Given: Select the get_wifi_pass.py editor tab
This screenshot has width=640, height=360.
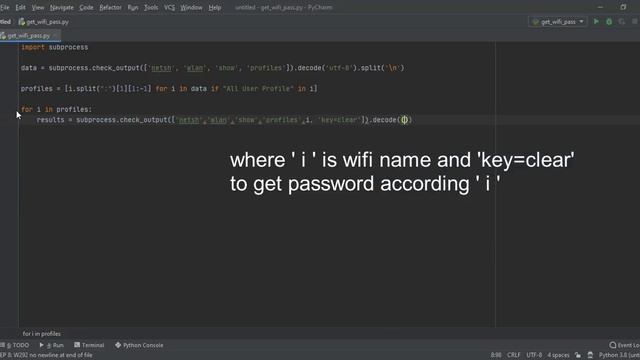Looking at the screenshot, I should click(29, 36).
